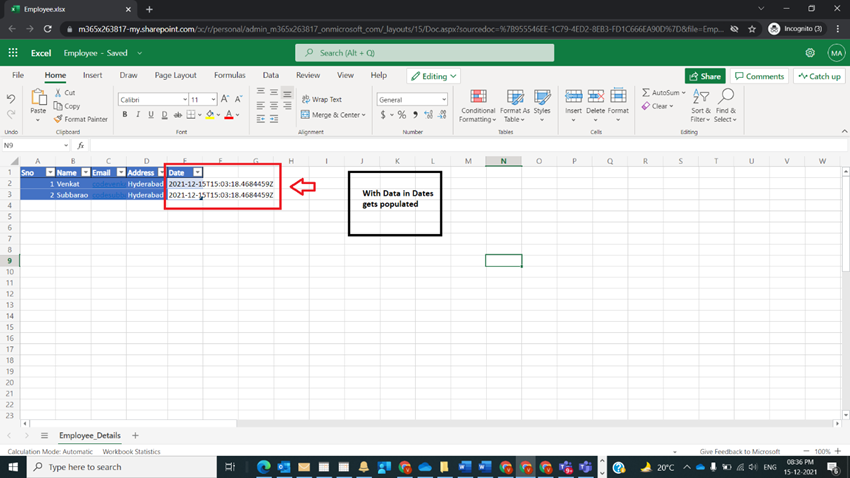850x478 pixels.
Task: Add a new sheet plus button
Action: [x=136, y=435]
